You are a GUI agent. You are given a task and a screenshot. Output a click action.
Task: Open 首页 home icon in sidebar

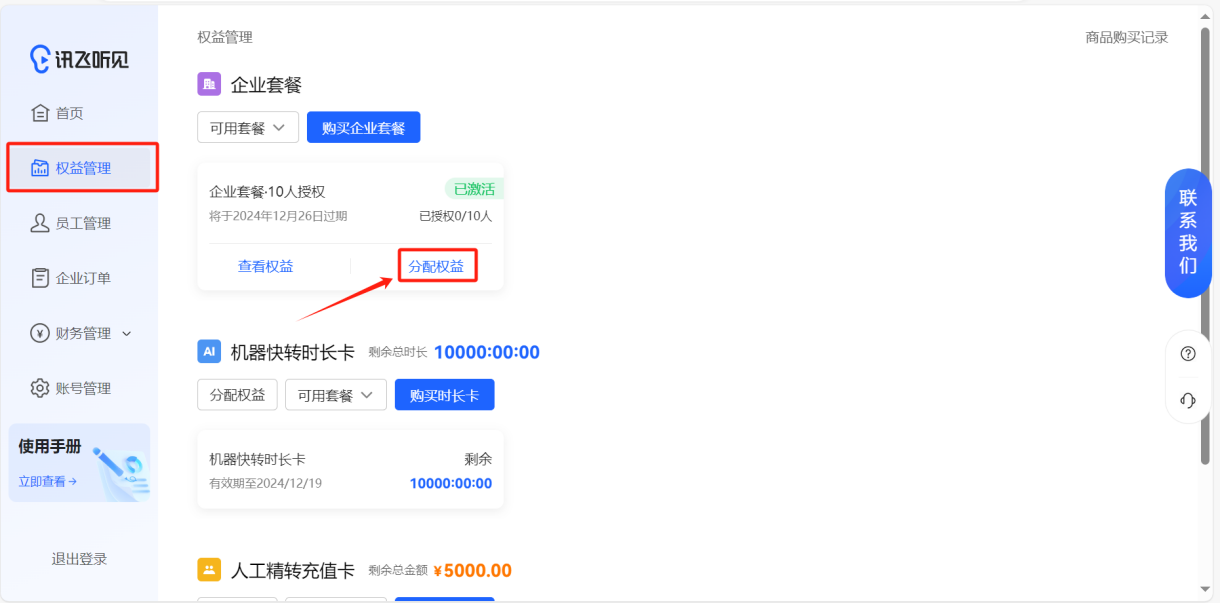(40, 113)
